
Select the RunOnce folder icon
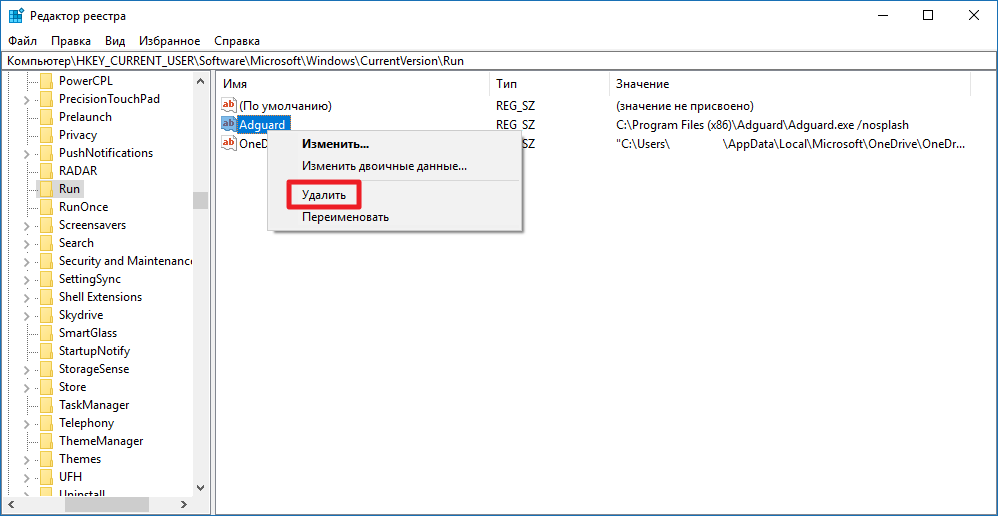click(46, 207)
